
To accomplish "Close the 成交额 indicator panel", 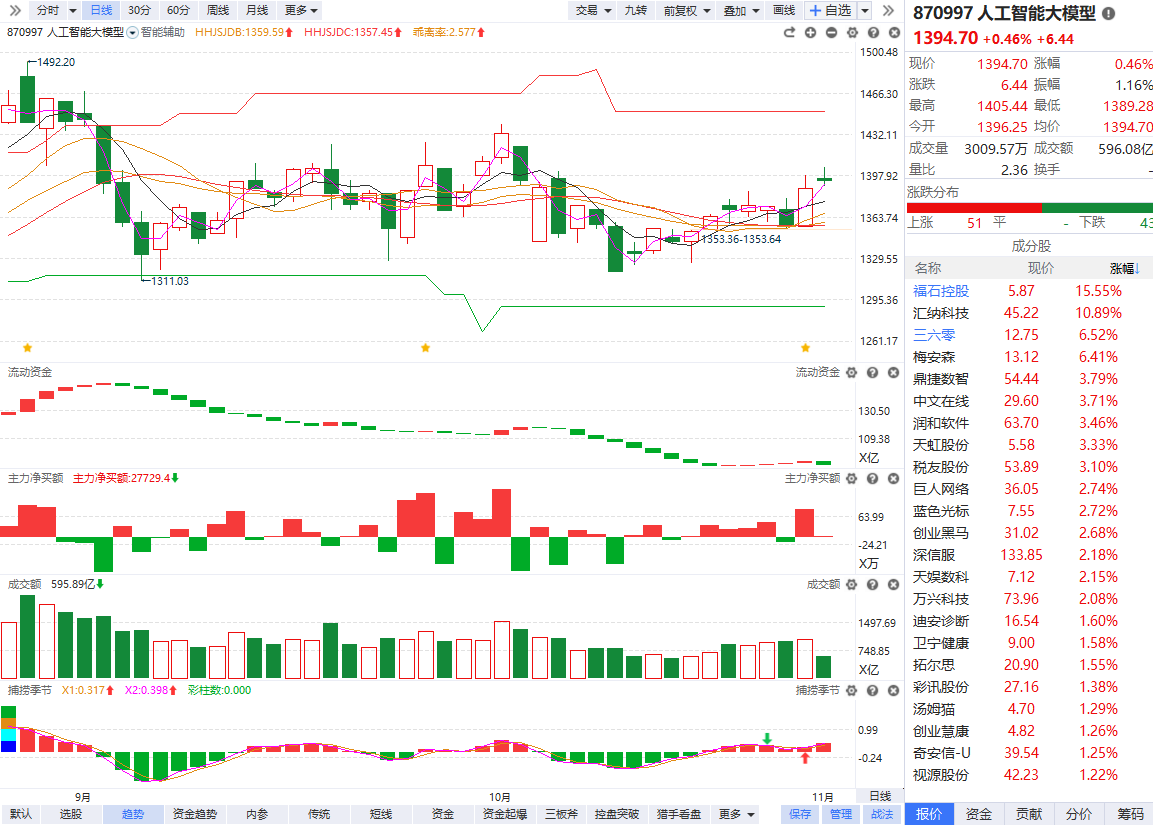I will (x=891, y=585).
